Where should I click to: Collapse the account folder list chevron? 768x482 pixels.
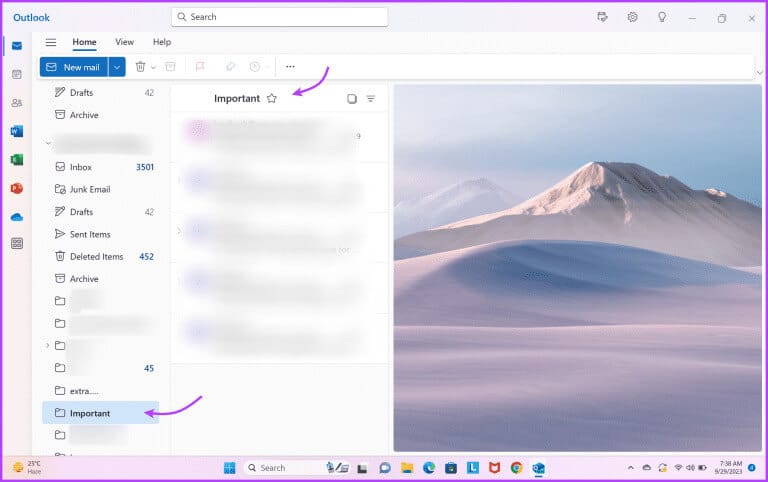[48, 144]
